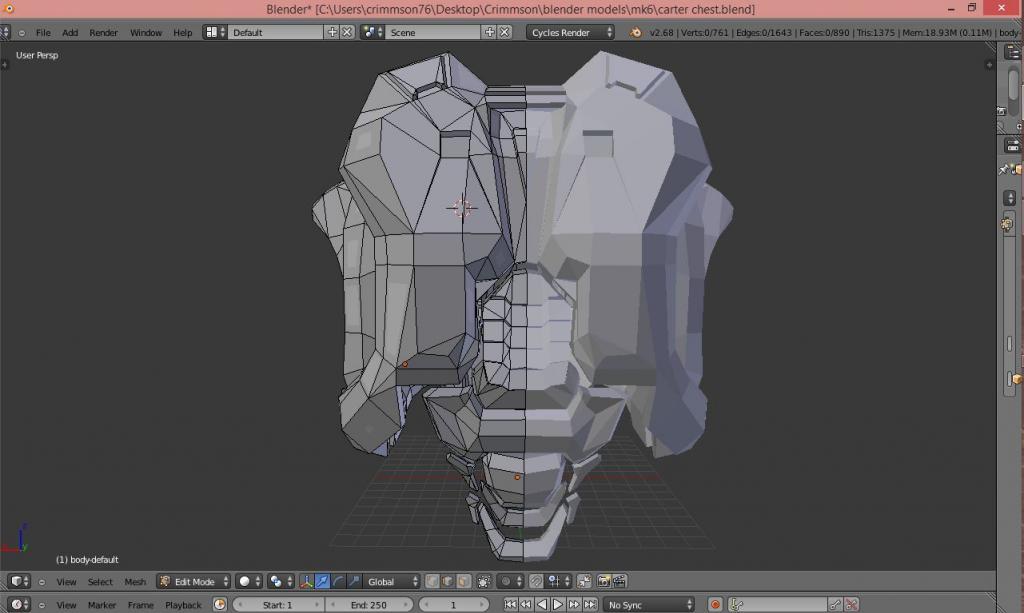Collapse the timeline header menus
Viewport: 1024px width, 613px height.
tap(42, 605)
